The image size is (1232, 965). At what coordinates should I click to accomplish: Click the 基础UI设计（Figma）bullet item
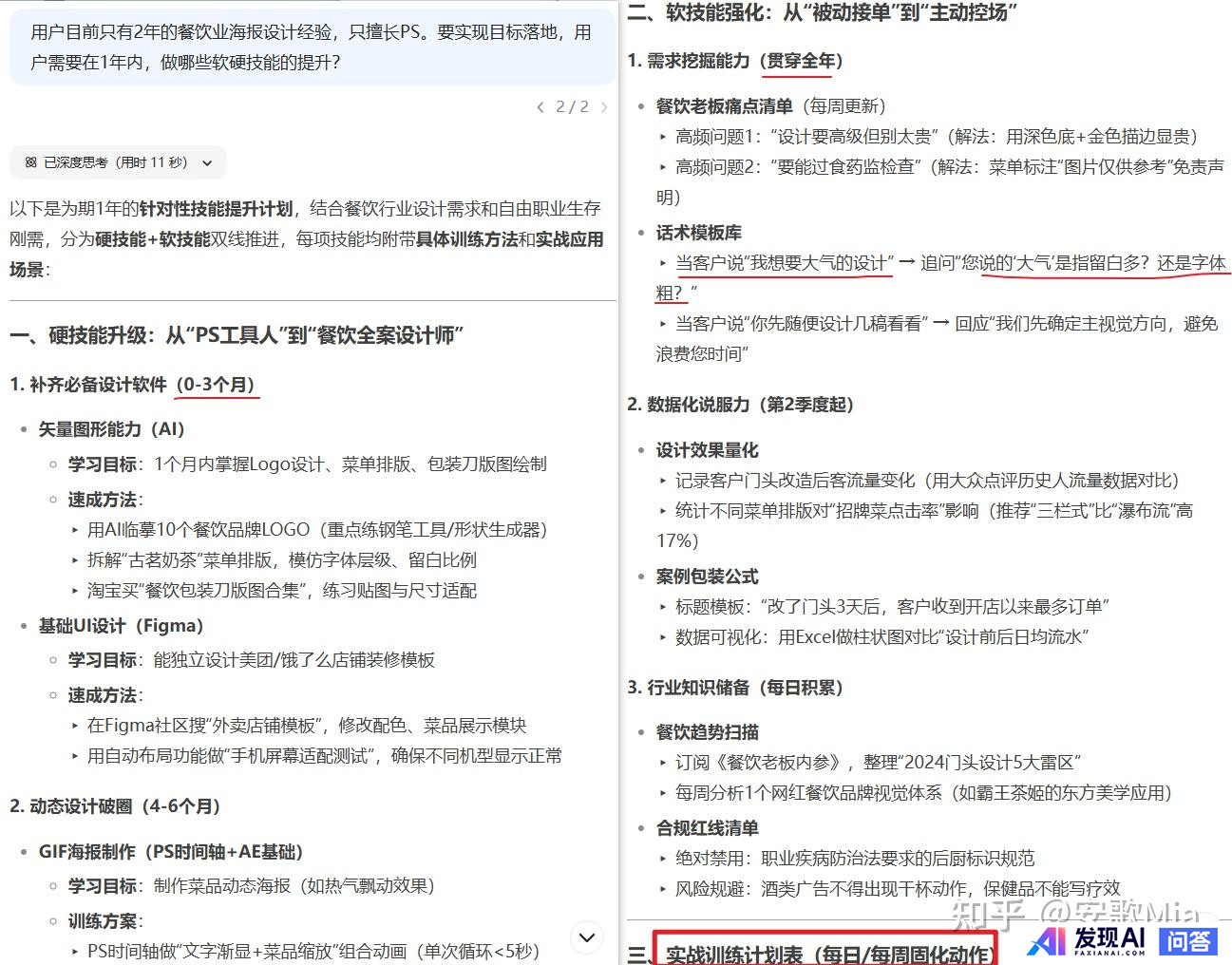click(x=121, y=626)
